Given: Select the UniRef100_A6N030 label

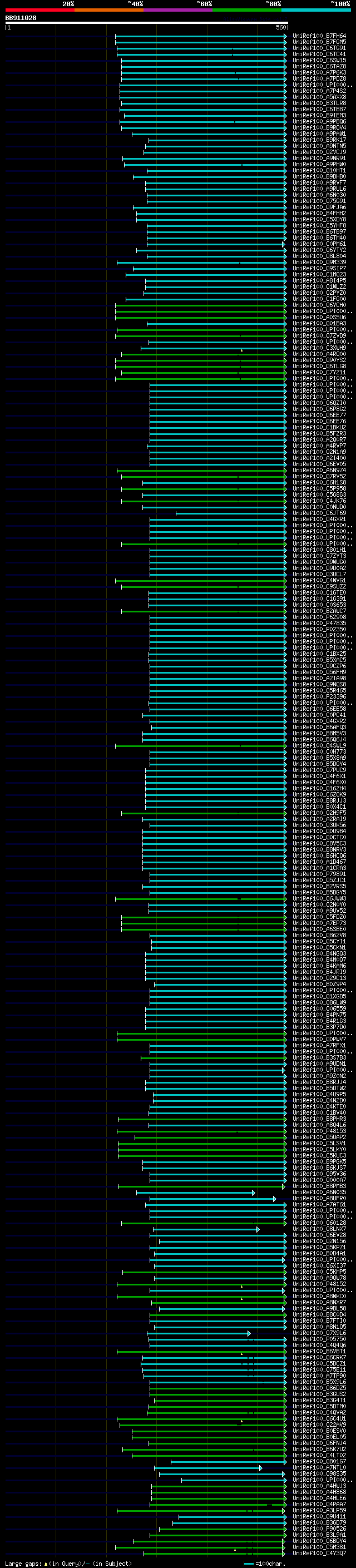Looking at the screenshot, I should 319,195.
